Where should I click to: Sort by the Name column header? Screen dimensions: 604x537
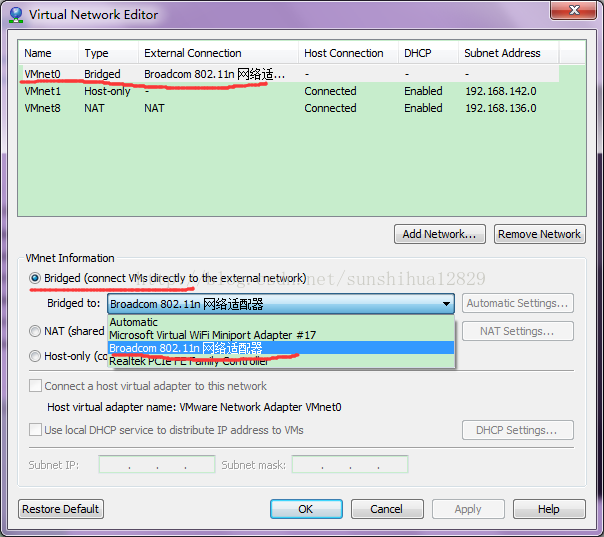click(x=49, y=53)
